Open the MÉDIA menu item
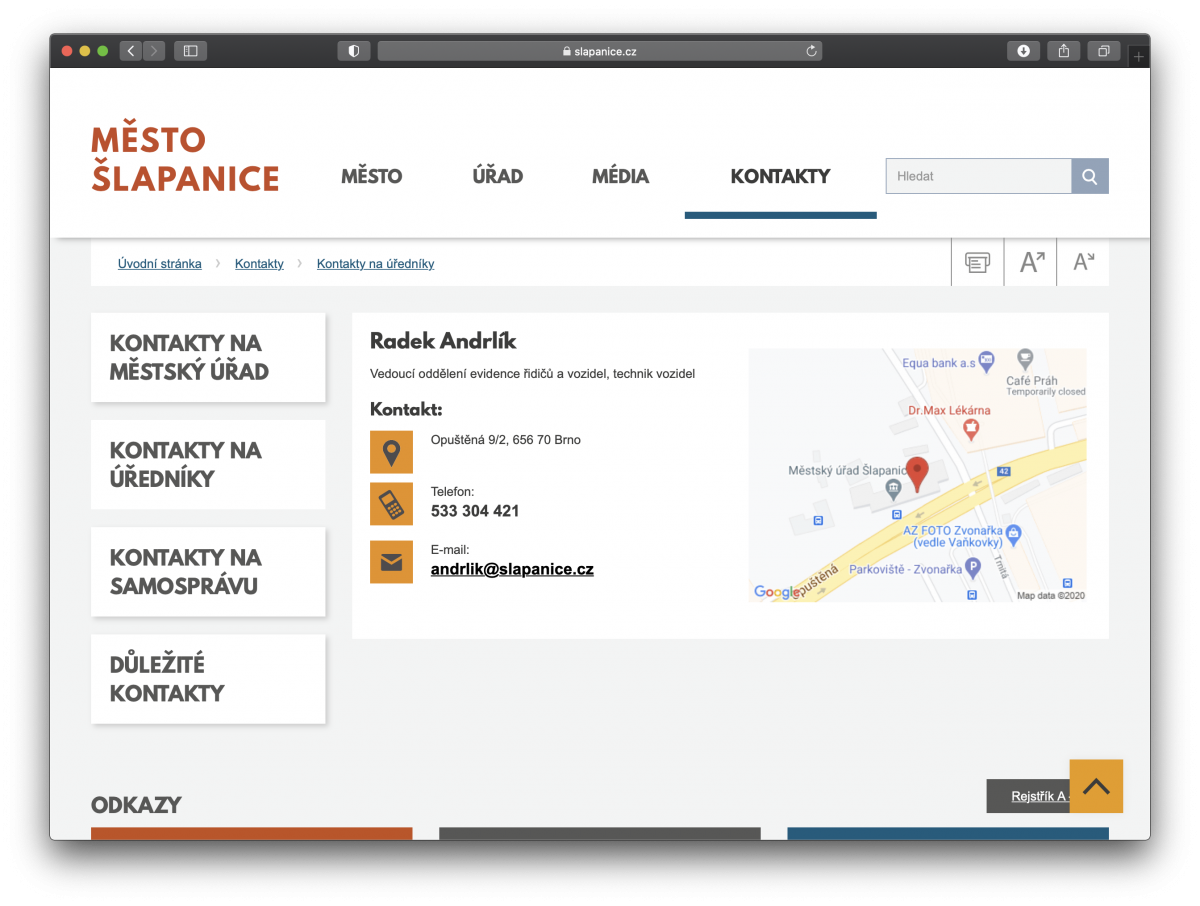The width and height of the screenshot is (1200, 906). pyautogui.click(x=620, y=177)
